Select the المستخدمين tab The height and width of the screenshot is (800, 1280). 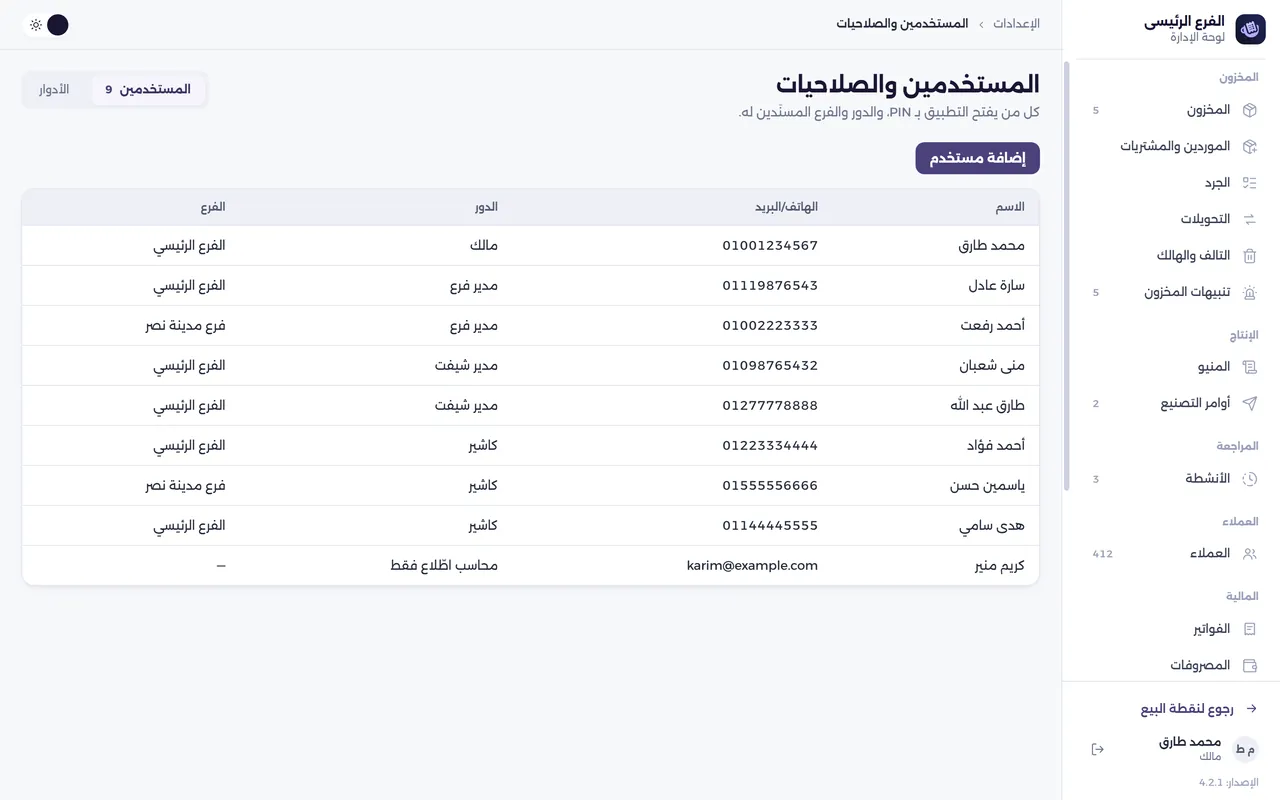tap(148, 89)
